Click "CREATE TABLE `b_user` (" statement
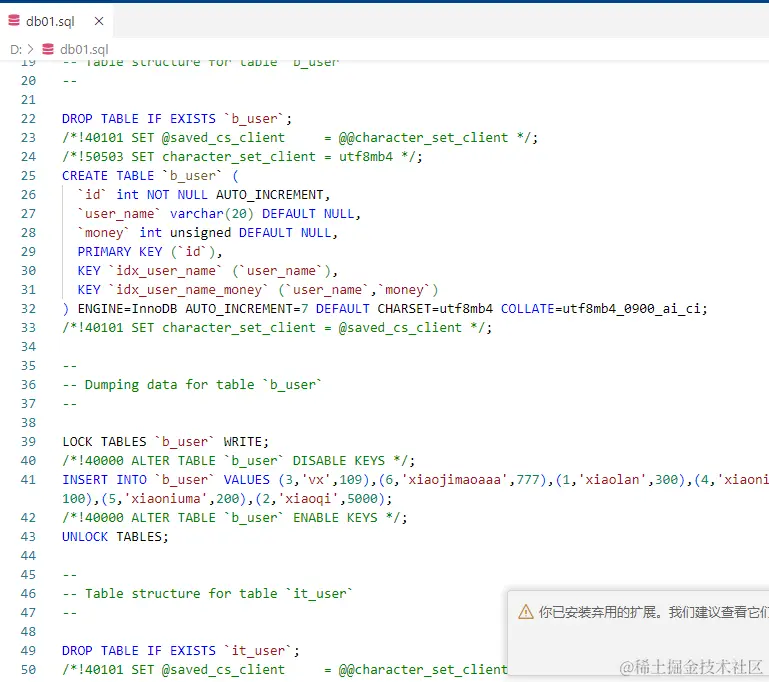 tap(150, 176)
